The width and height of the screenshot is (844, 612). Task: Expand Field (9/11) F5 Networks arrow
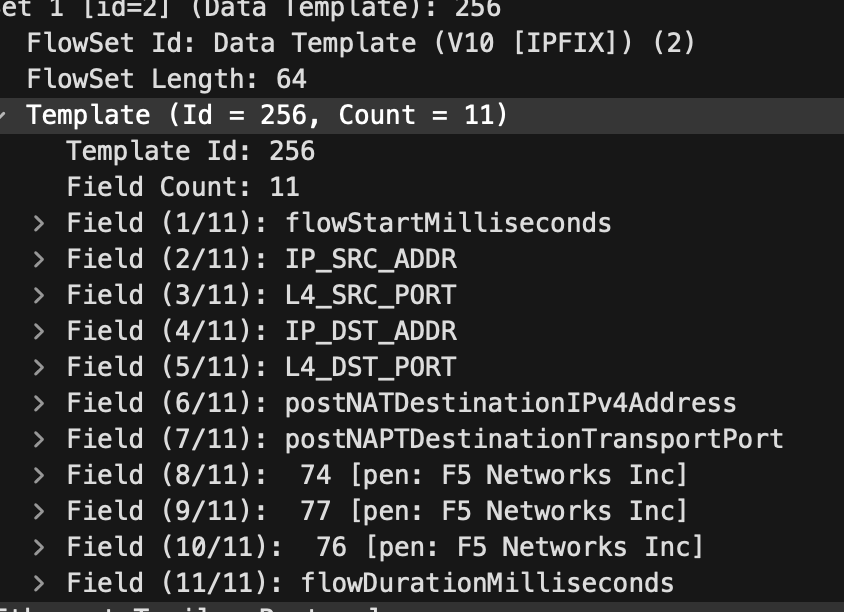coord(39,511)
